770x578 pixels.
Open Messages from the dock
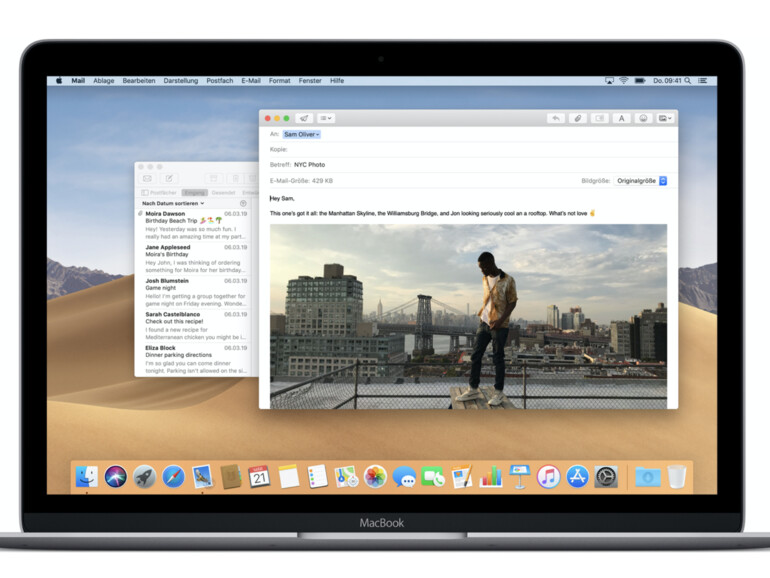pos(404,477)
